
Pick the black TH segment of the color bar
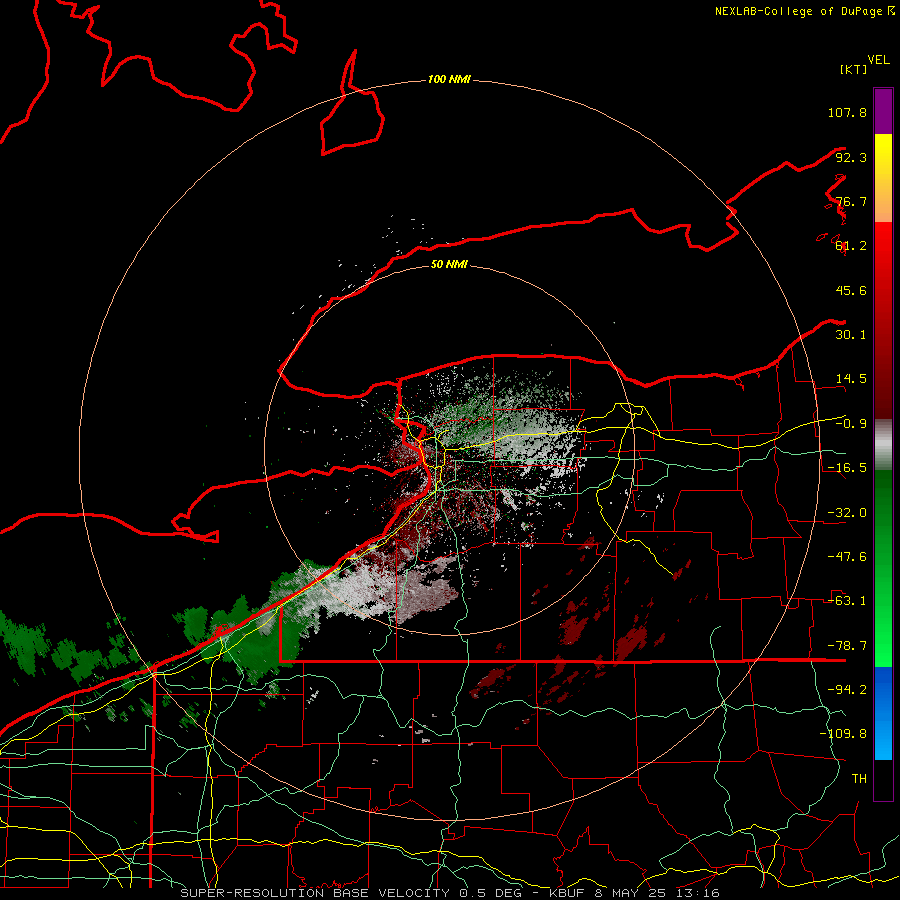pyautogui.click(x=883, y=779)
